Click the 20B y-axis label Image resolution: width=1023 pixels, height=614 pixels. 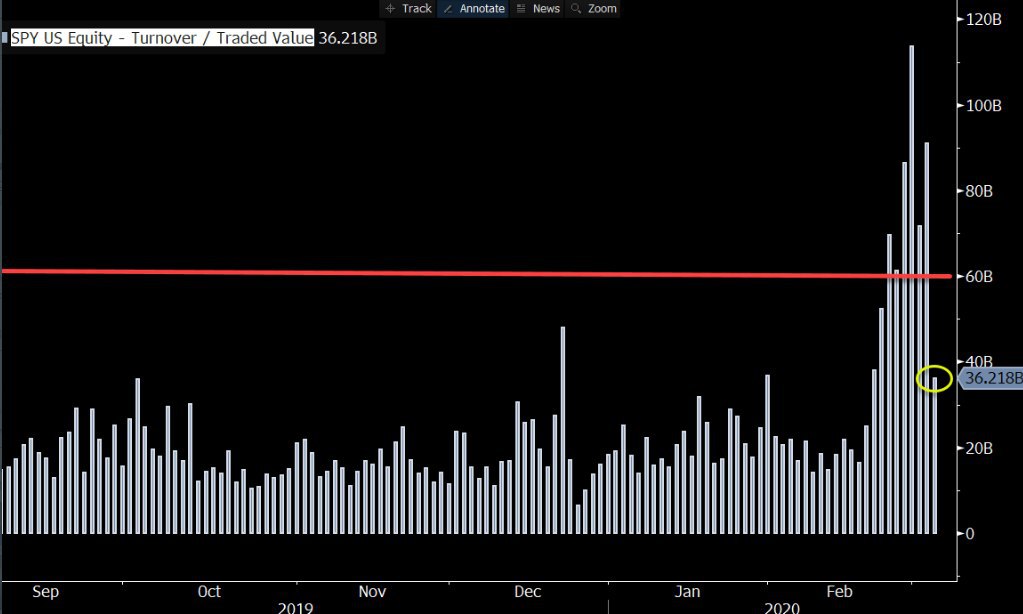tap(979, 448)
